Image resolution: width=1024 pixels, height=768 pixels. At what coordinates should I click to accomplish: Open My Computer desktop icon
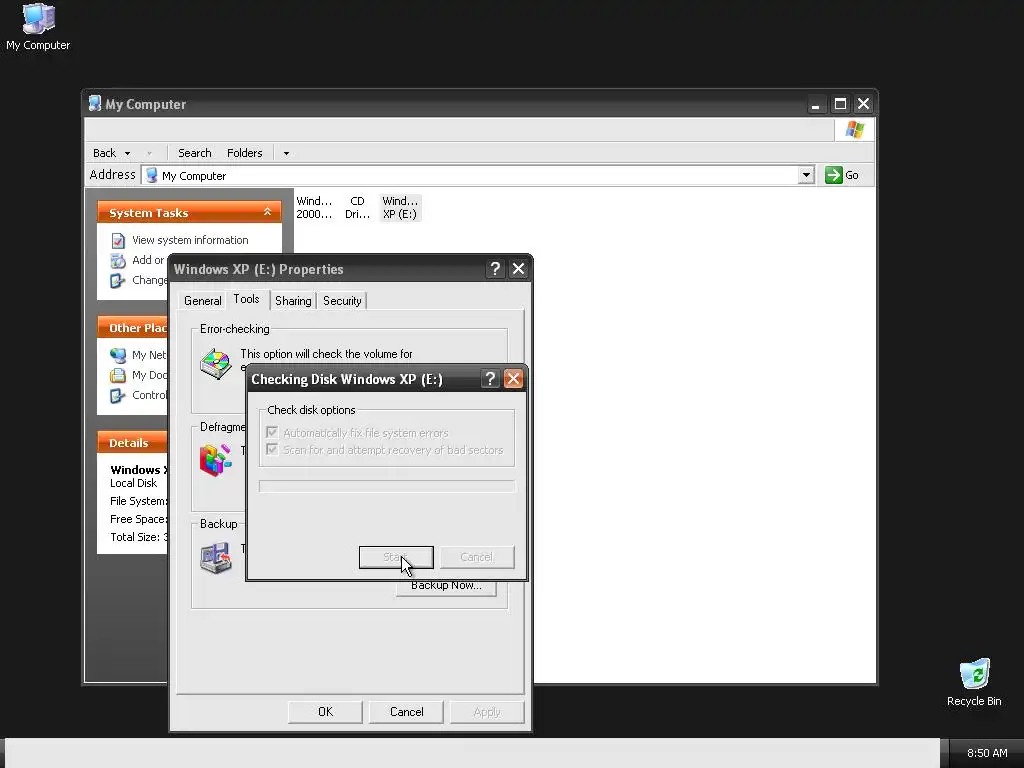click(x=38, y=27)
